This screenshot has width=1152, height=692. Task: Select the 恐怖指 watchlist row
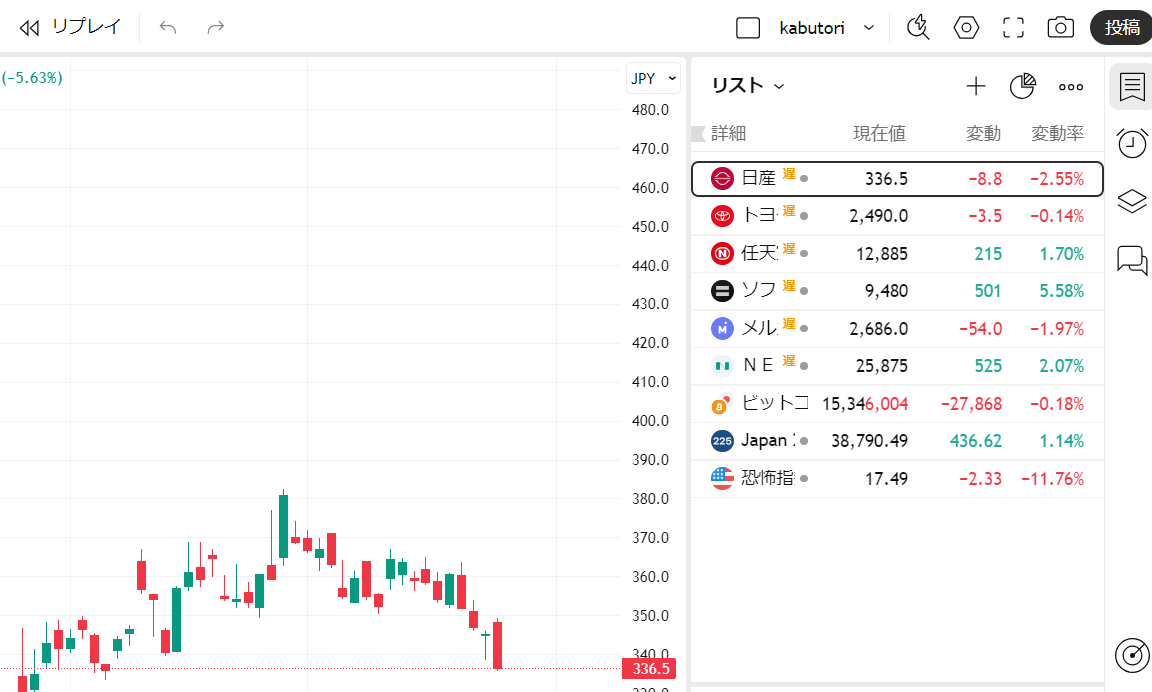point(897,478)
